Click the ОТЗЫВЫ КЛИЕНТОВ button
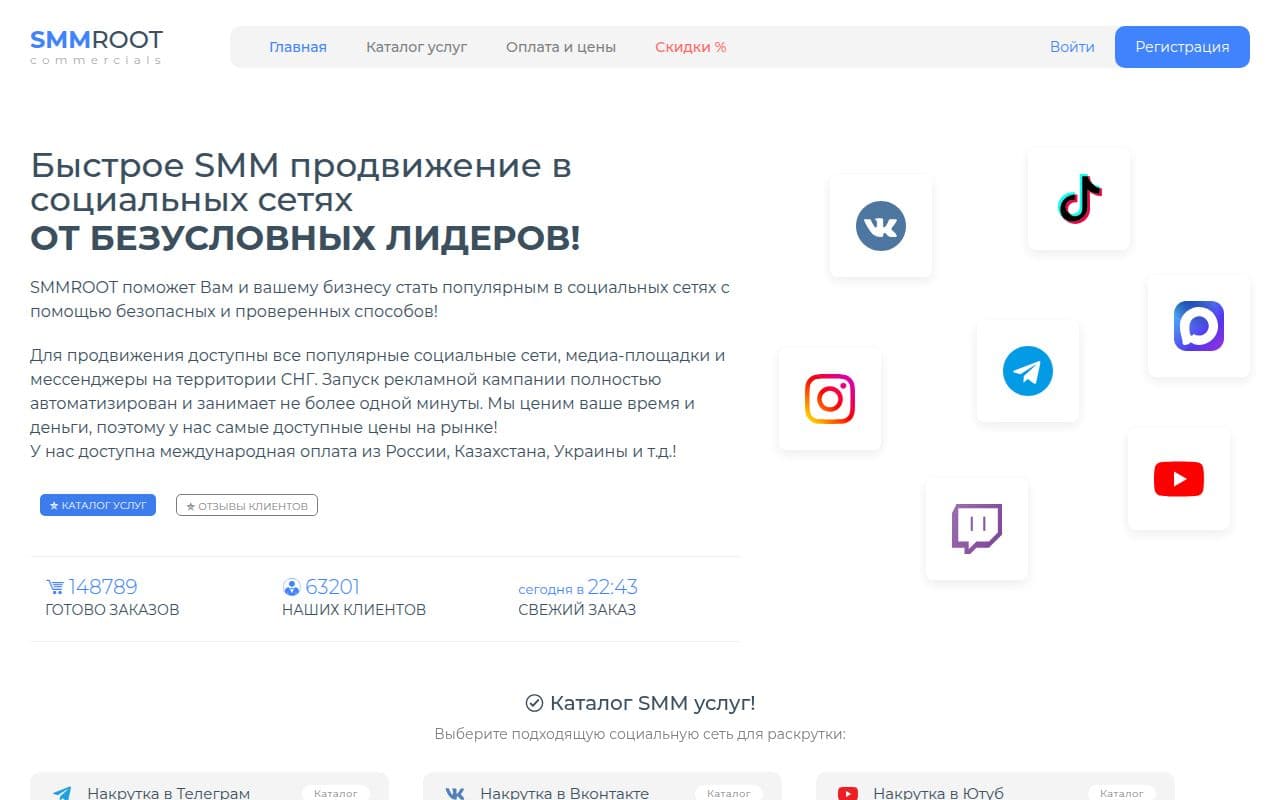This screenshot has width=1280, height=800. pyautogui.click(x=247, y=506)
